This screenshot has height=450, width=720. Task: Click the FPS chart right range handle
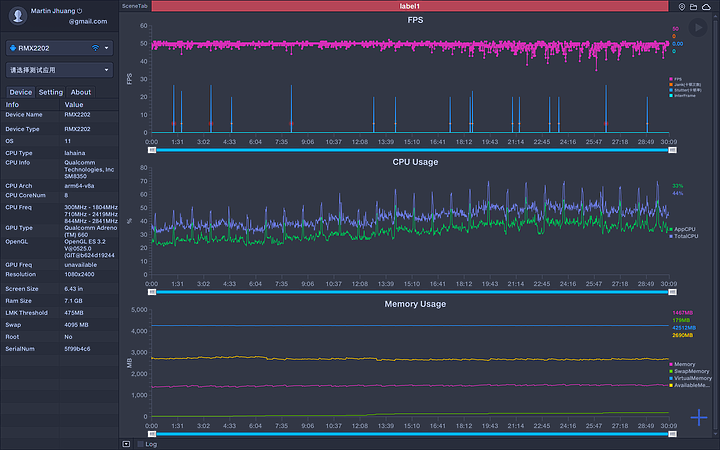point(672,150)
